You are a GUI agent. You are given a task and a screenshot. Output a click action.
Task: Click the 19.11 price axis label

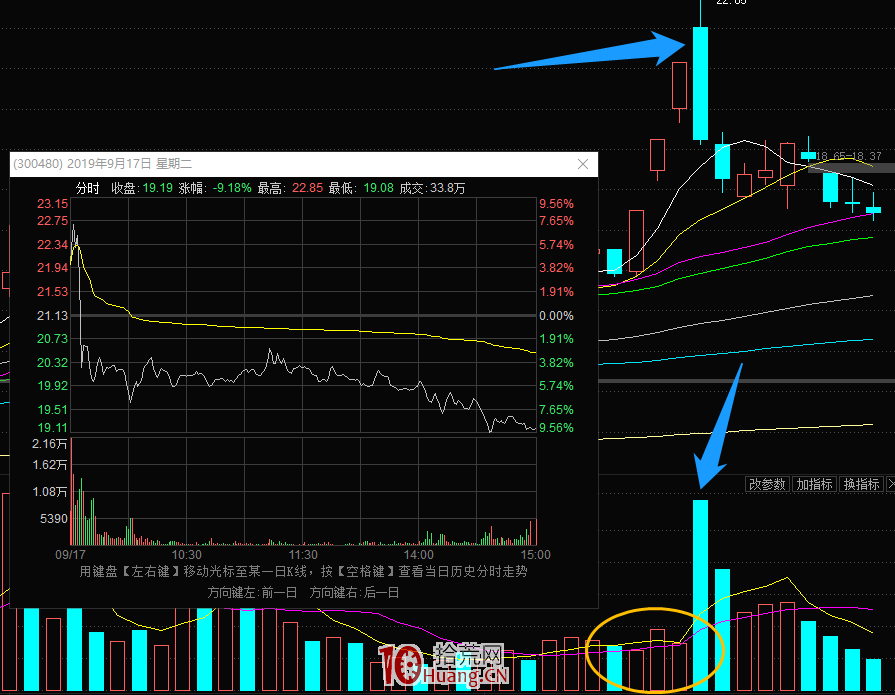[x=53, y=427]
